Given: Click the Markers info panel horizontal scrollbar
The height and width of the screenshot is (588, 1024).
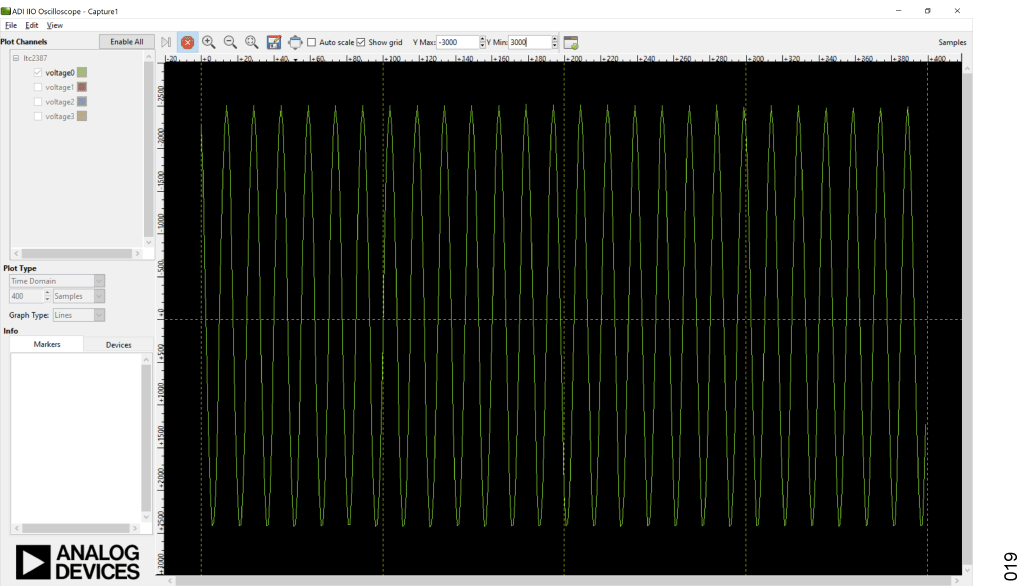Looking at the screenshot, I should point(76,528).
